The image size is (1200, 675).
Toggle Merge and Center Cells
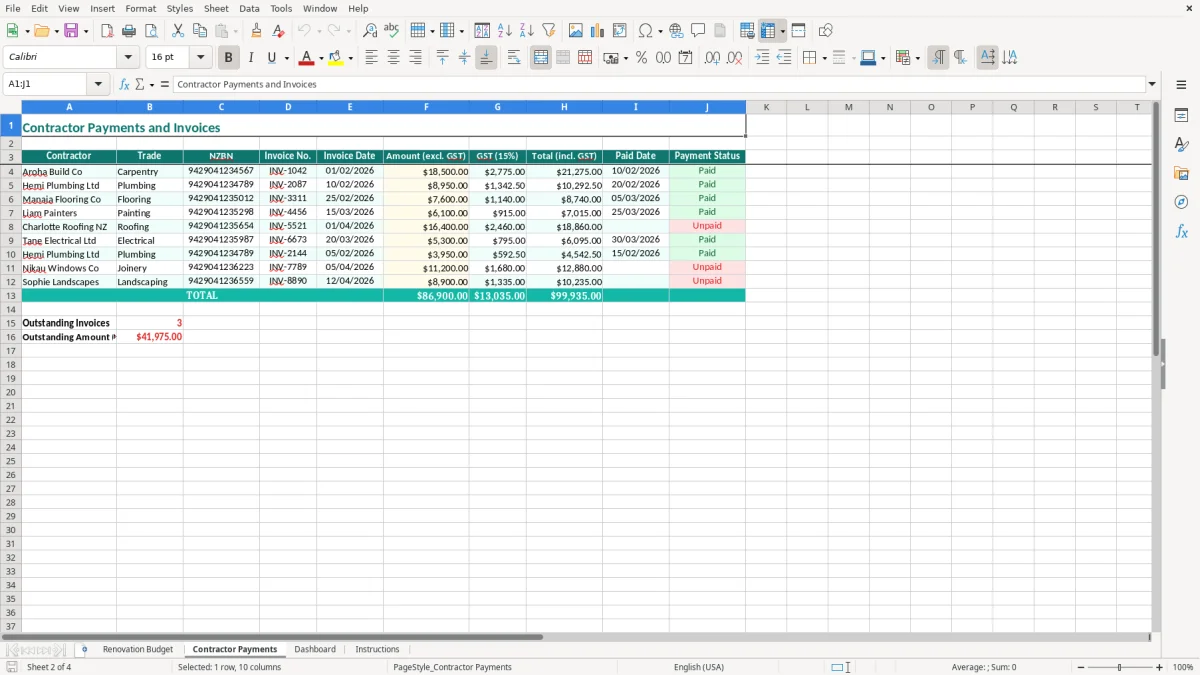point(541,58)
